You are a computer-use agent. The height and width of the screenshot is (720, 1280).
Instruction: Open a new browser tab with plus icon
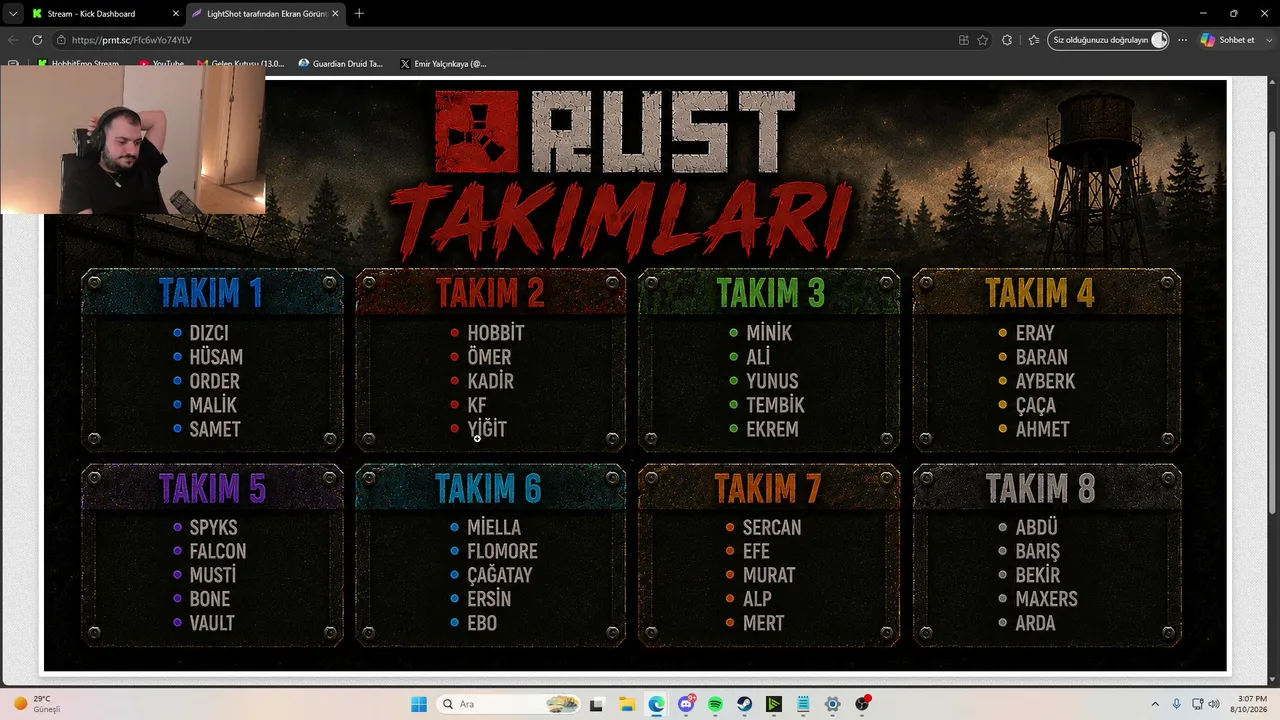coord(359,14)
